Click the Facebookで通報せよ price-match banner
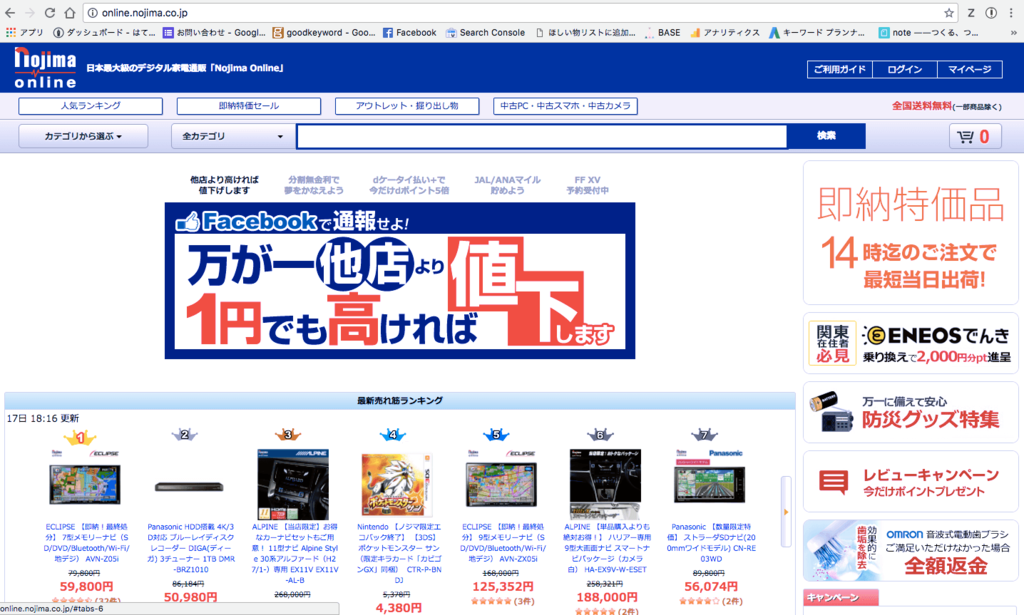 pos(400,281)
